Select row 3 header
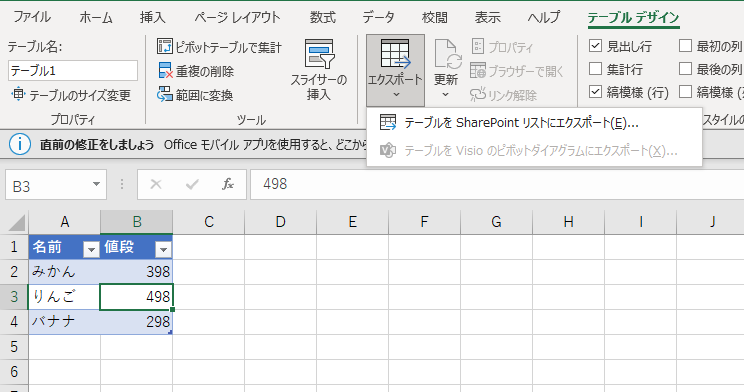This screenshot has width=744, height=392. (x=14, y=297)
